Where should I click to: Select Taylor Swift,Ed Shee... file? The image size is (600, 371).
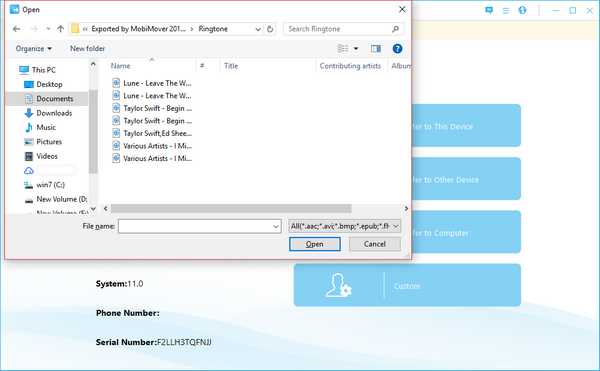point(152,133)
